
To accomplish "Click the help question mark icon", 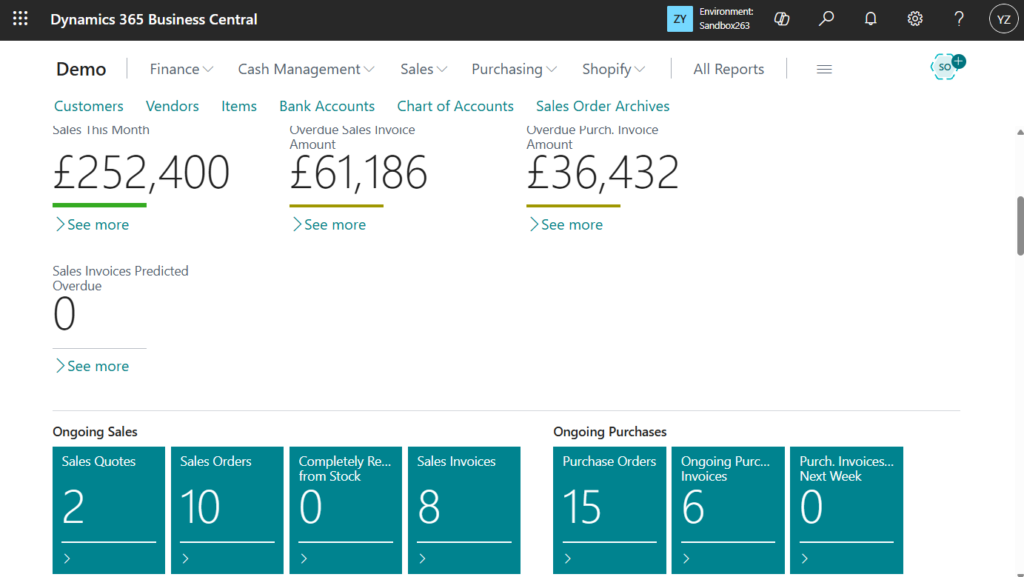I will point(958,19).
